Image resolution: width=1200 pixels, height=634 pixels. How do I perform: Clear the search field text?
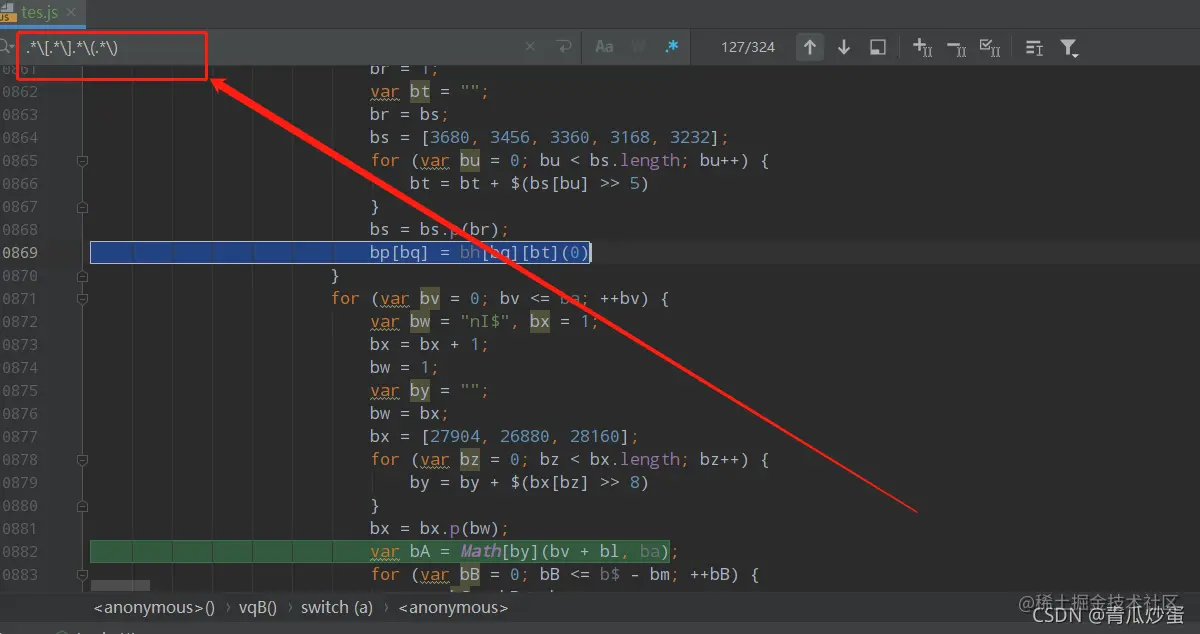[530, 47]
